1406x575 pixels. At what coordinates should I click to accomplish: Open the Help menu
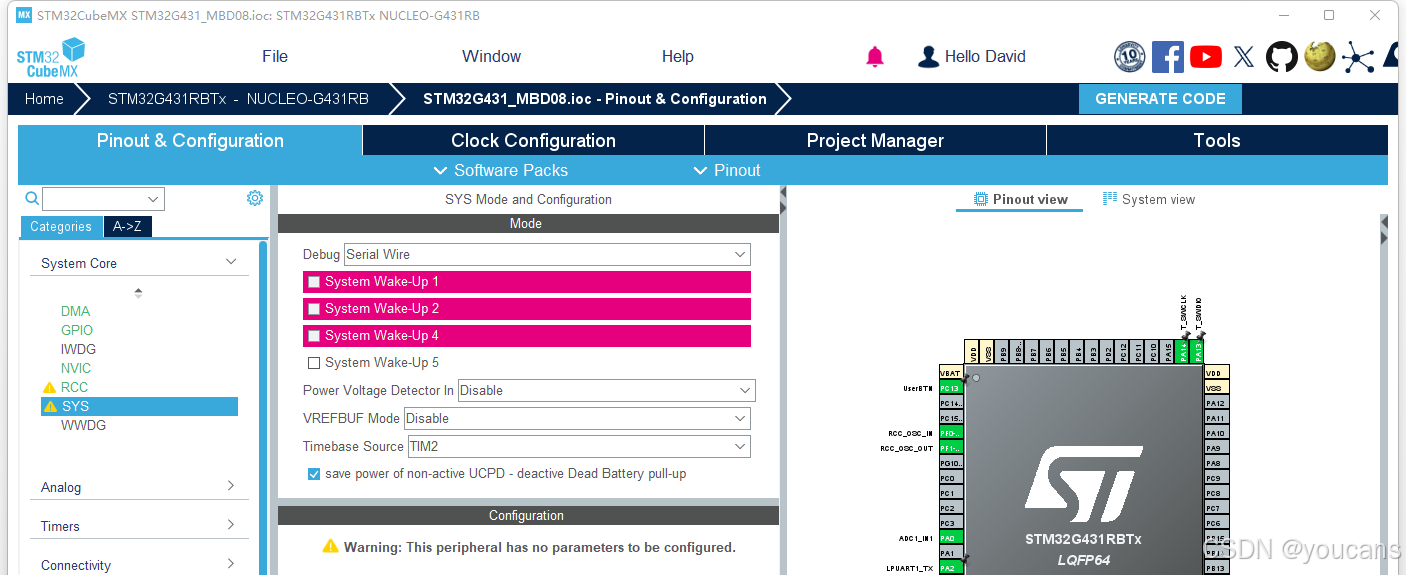(x=678, y=56)
